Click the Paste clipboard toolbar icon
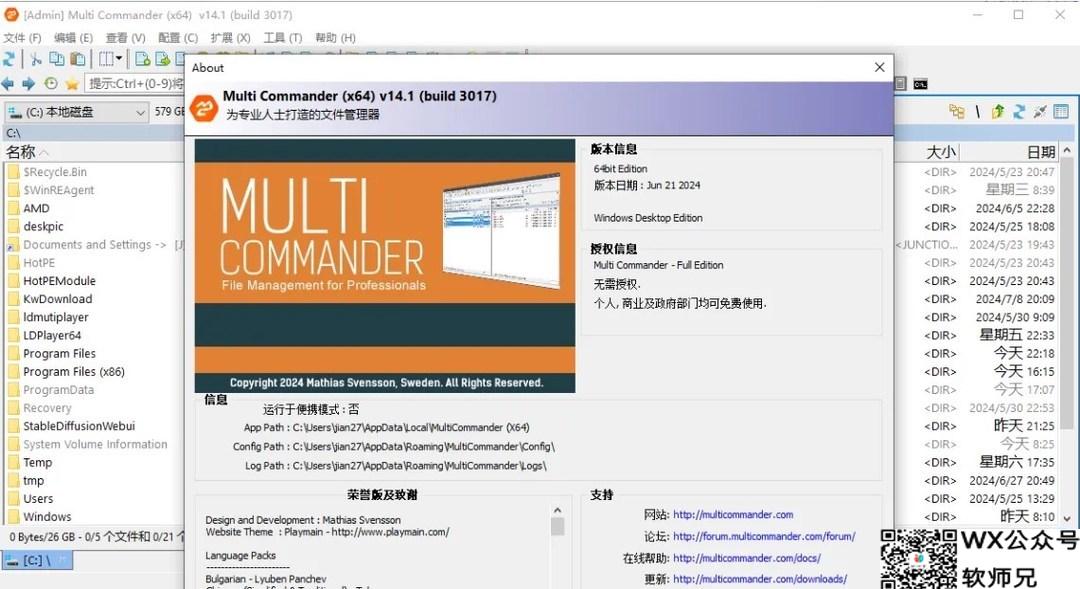 (79, 59)
